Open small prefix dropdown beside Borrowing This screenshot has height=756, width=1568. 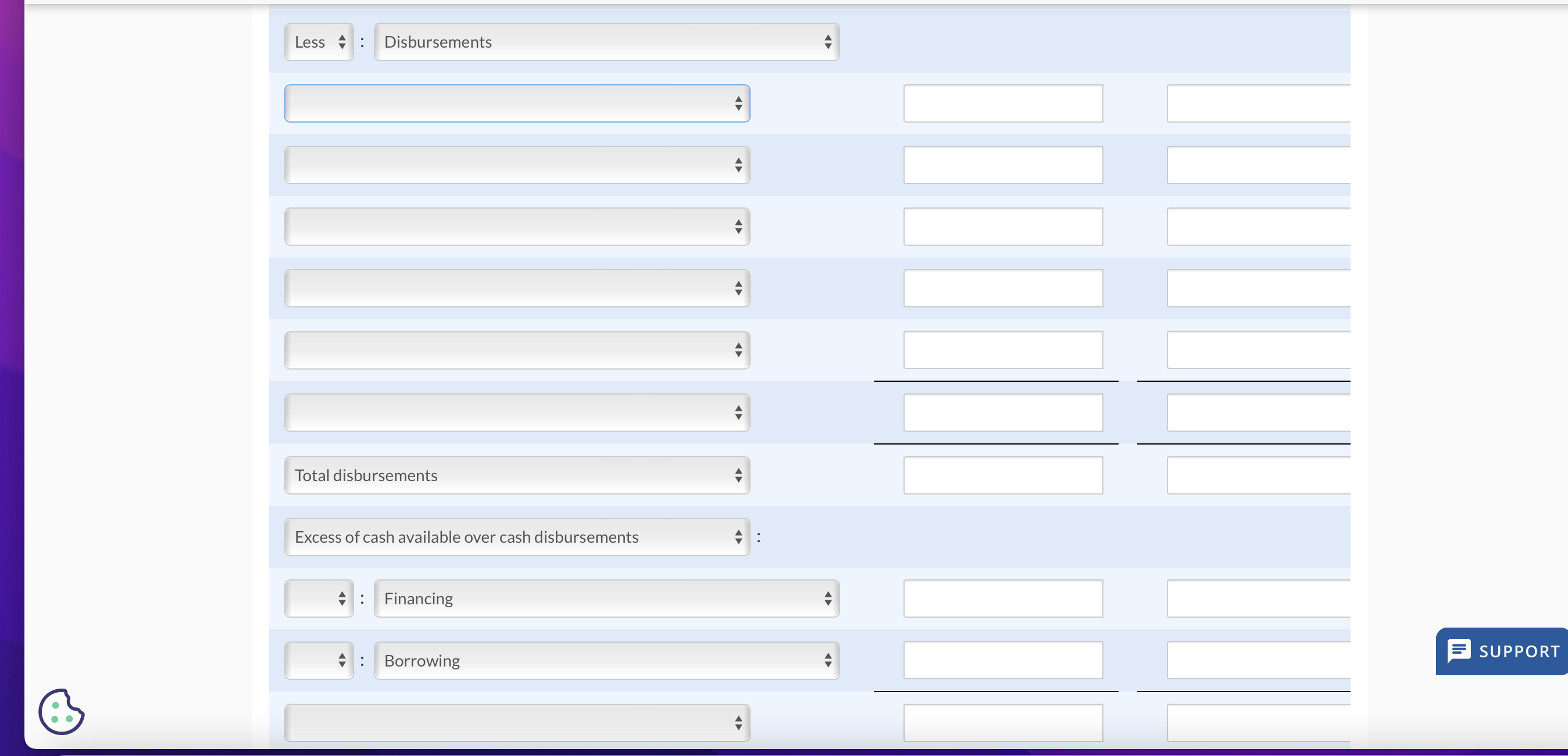tap(319, 661)
